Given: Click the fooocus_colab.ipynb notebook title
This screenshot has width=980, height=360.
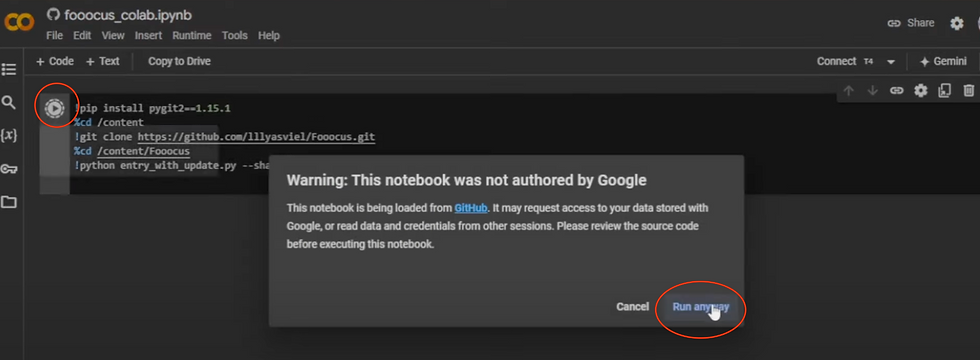Looking at the screenshot, I should pyautogui.click(x=128, y=15).
